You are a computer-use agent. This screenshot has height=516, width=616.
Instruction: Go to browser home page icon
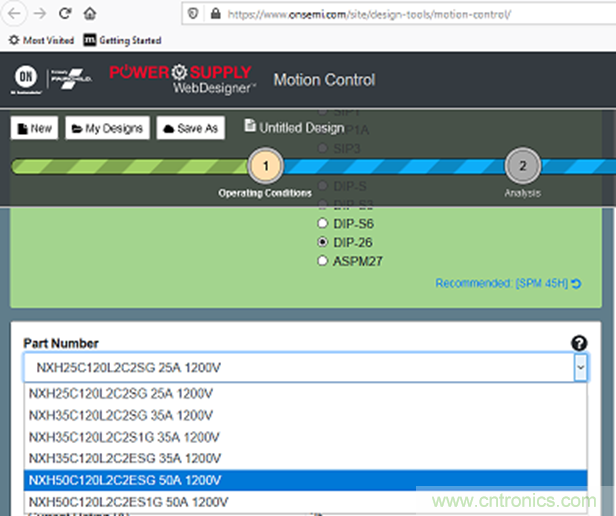[90, 14]
